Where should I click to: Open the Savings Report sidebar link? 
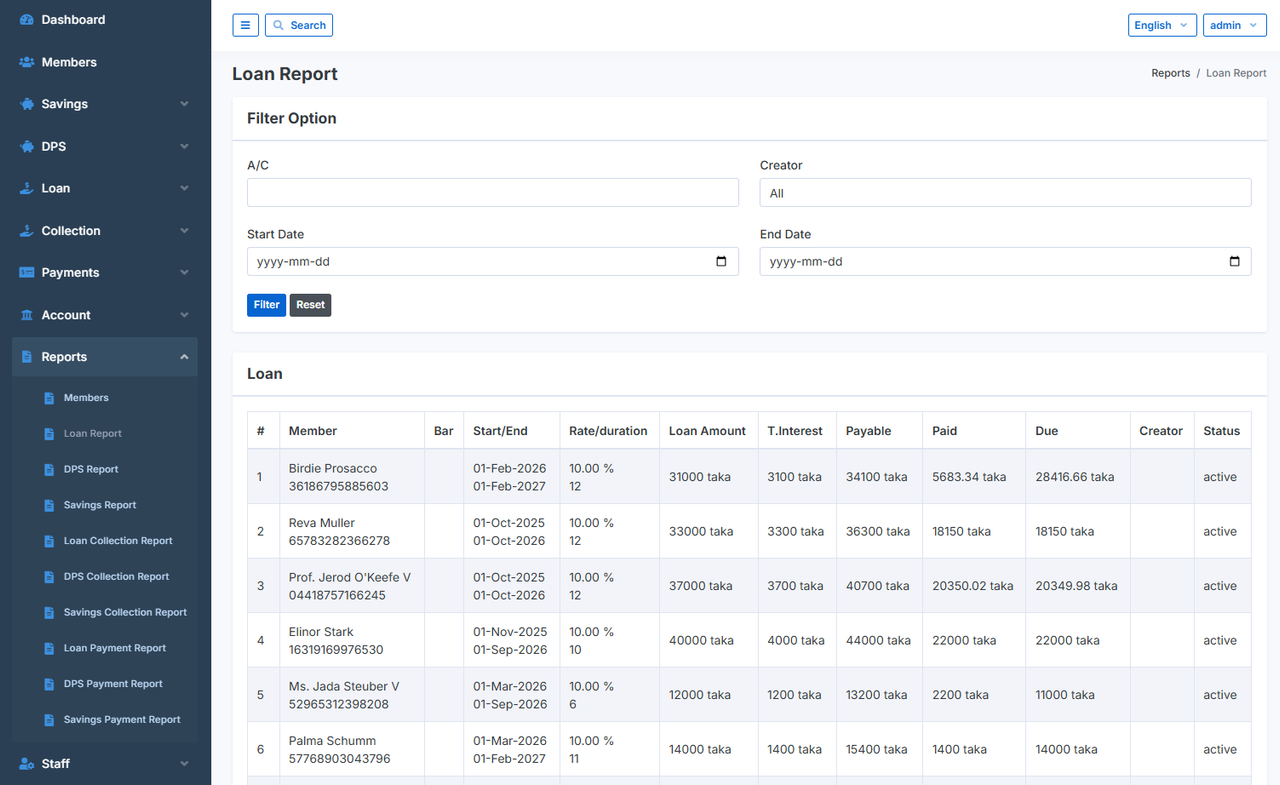coord(100,505)
